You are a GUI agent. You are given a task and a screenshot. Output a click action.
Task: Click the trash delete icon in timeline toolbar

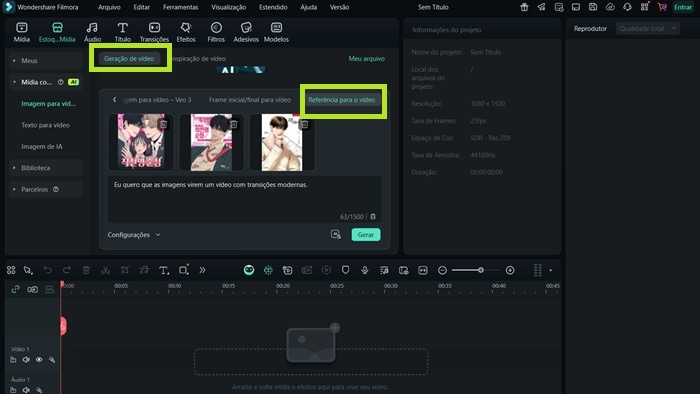click(x=86, y=270)
